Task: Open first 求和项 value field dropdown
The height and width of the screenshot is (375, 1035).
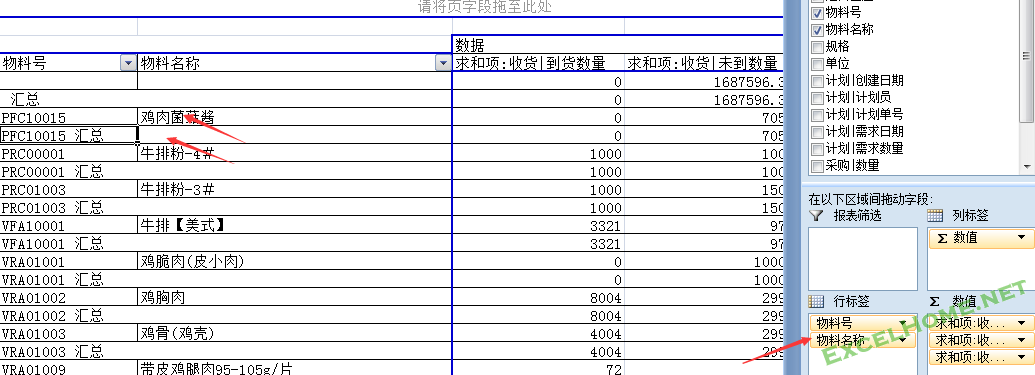Action: pos(1021,323)
